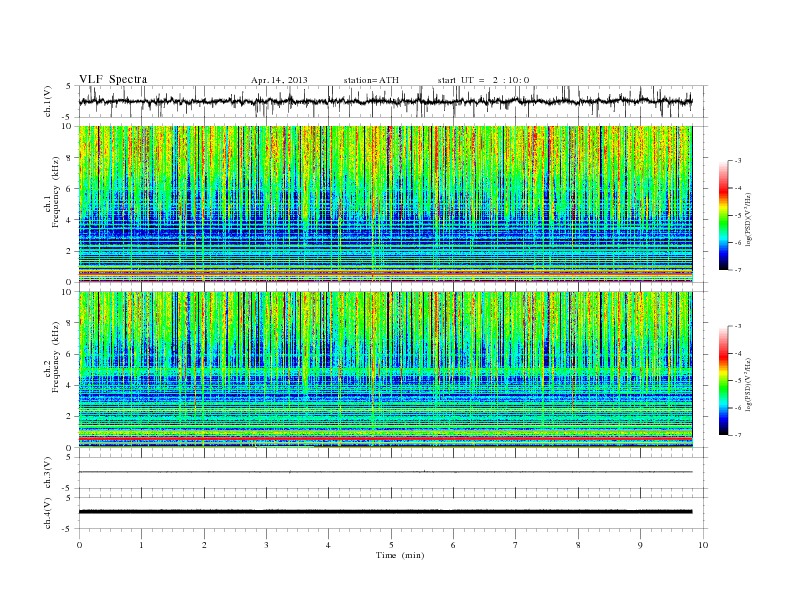Click the ch.4 thick black waveform trace

[x=385, y=512]
